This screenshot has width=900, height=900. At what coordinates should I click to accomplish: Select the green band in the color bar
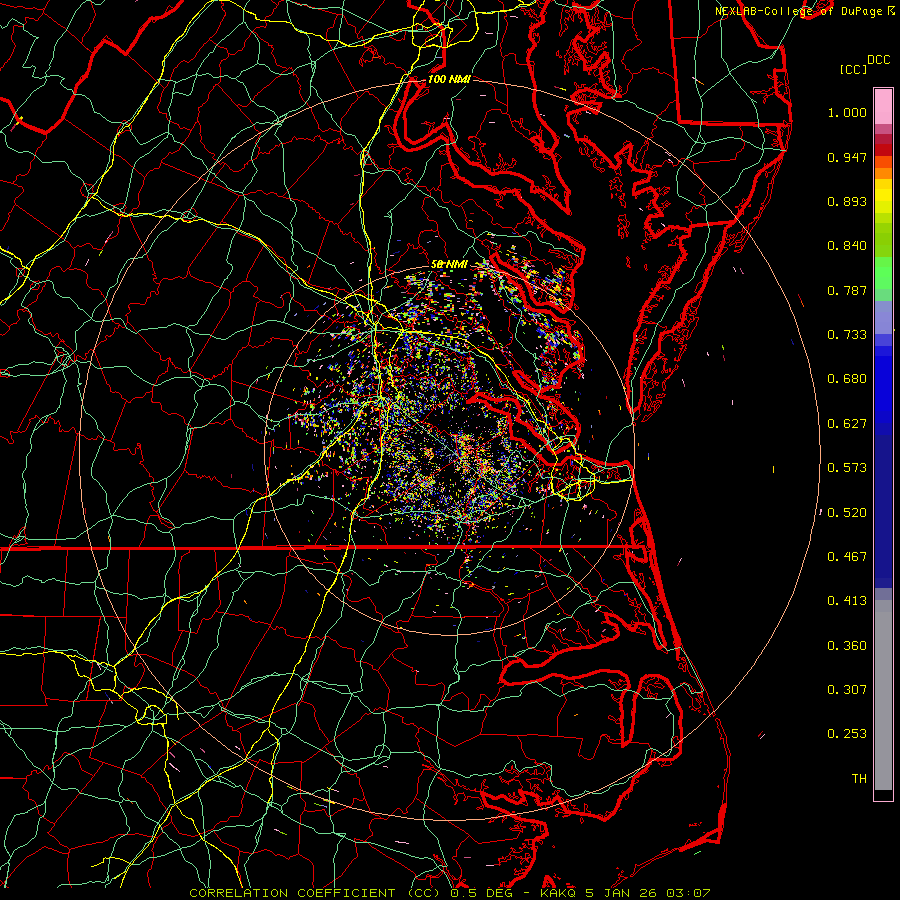pos(883,275)
